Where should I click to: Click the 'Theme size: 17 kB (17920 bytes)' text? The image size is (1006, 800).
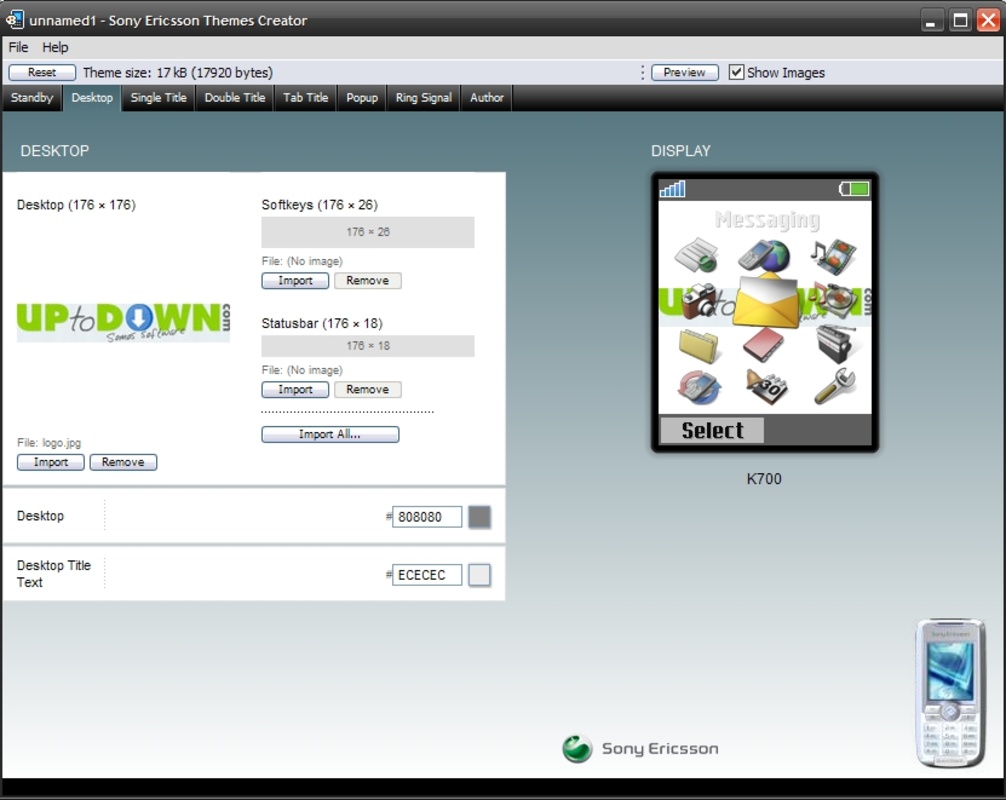178,72
